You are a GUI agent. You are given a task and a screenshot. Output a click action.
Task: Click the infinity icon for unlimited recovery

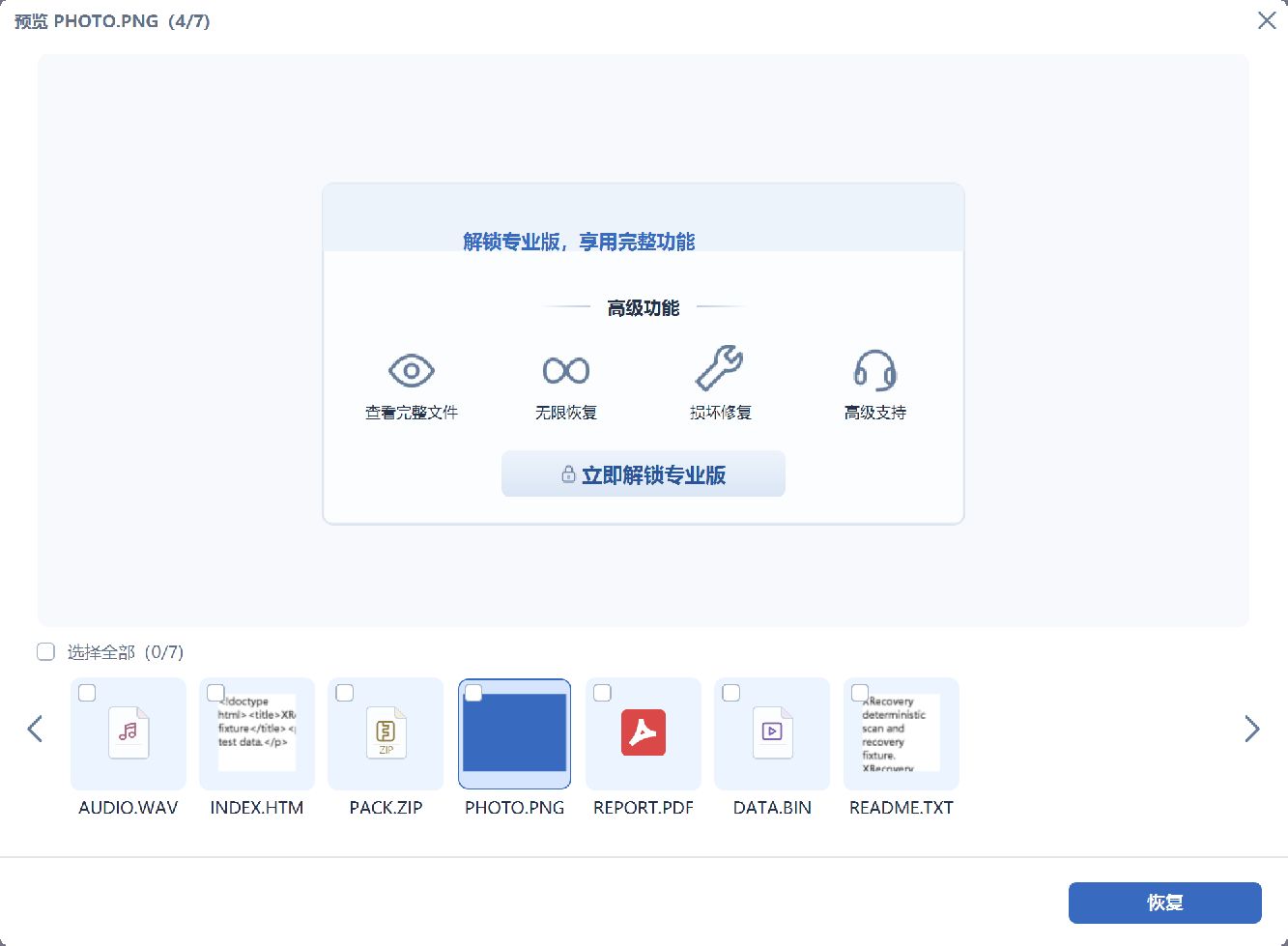566,370
